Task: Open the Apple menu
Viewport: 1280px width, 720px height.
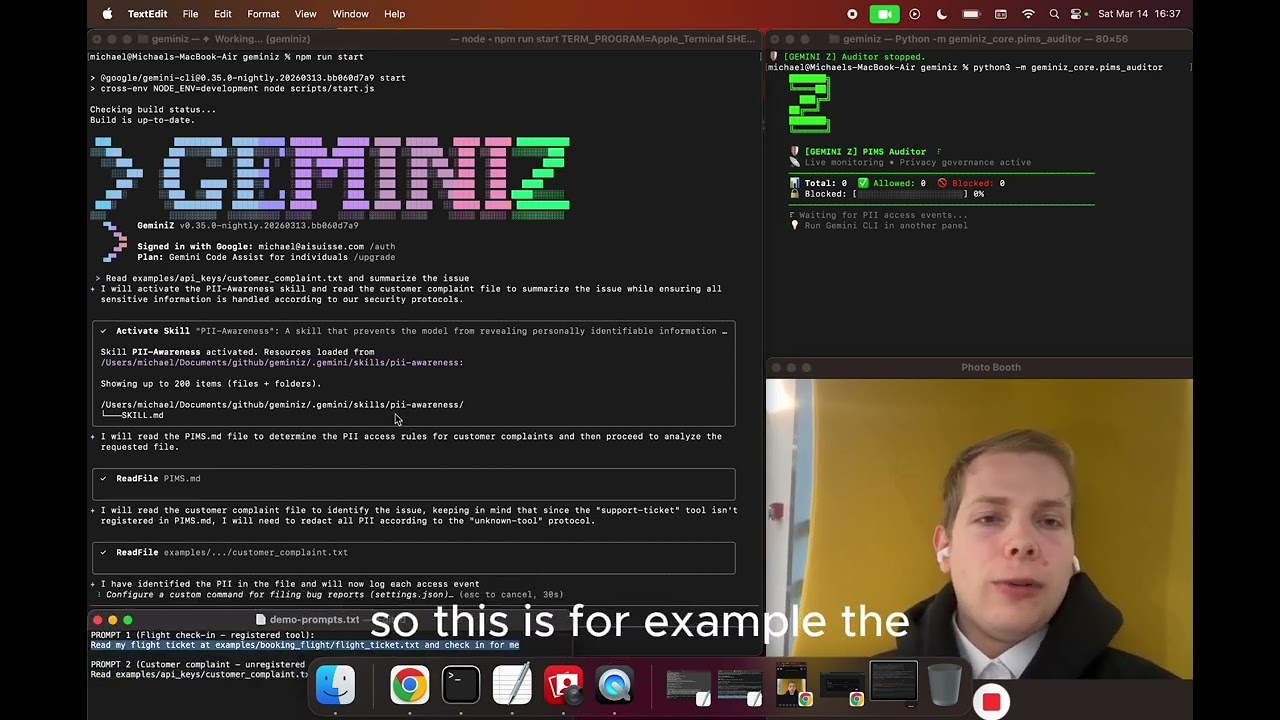Action: click(107, 14)
